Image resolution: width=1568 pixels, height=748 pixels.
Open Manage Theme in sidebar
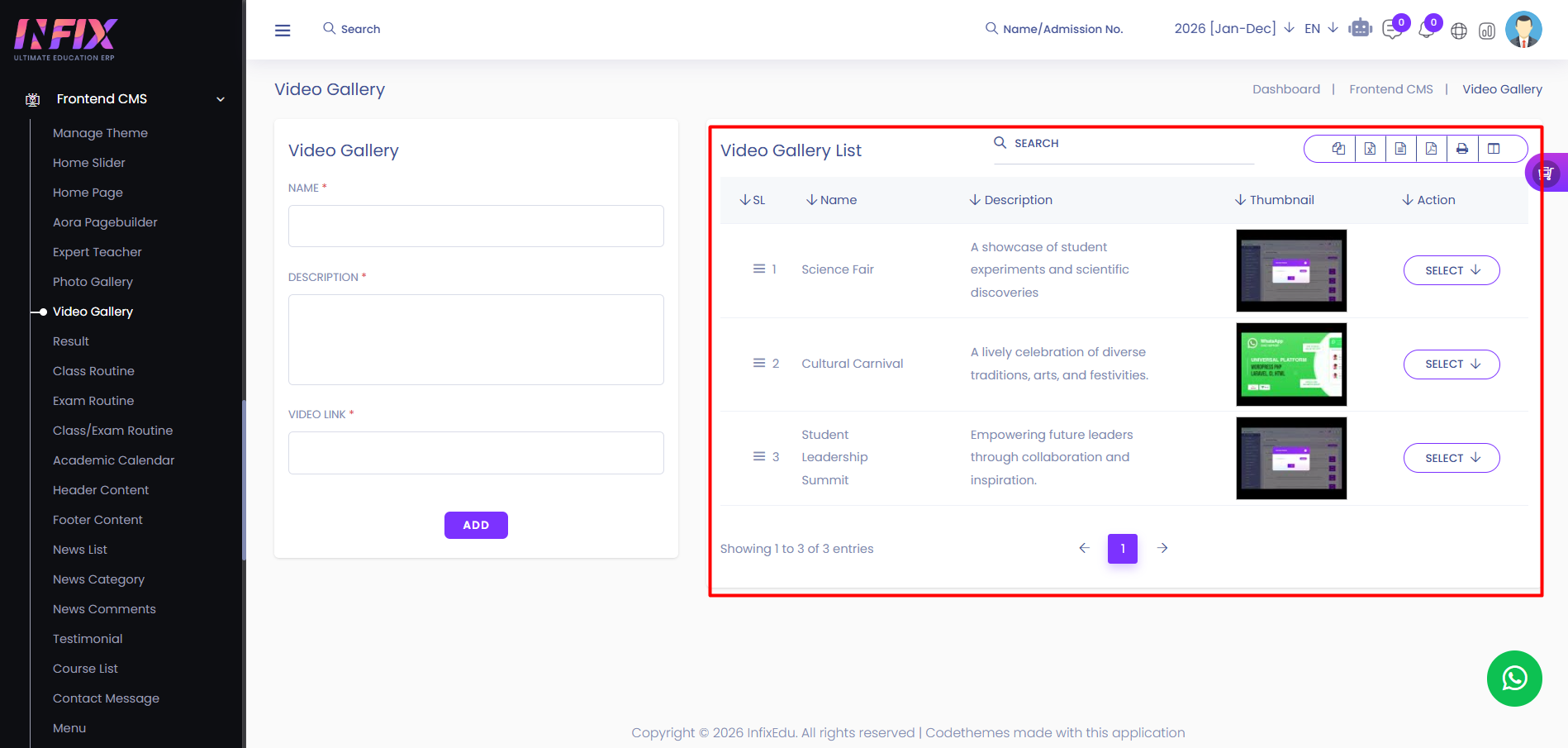click(100, 133)
